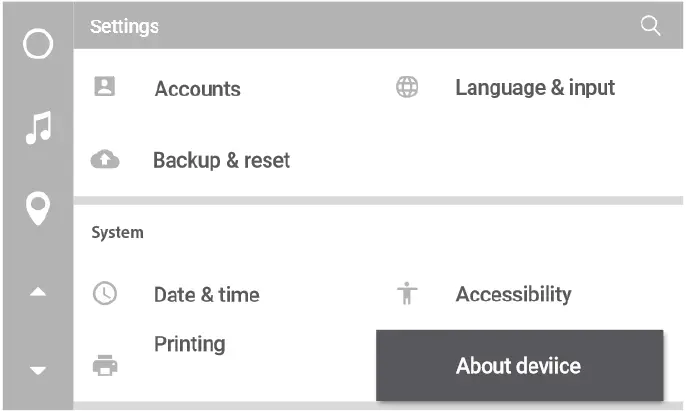The width and height of the screenshot is (686, 411).
Task: Open the Accounts settings entry
Action: [x=197, y=88]
